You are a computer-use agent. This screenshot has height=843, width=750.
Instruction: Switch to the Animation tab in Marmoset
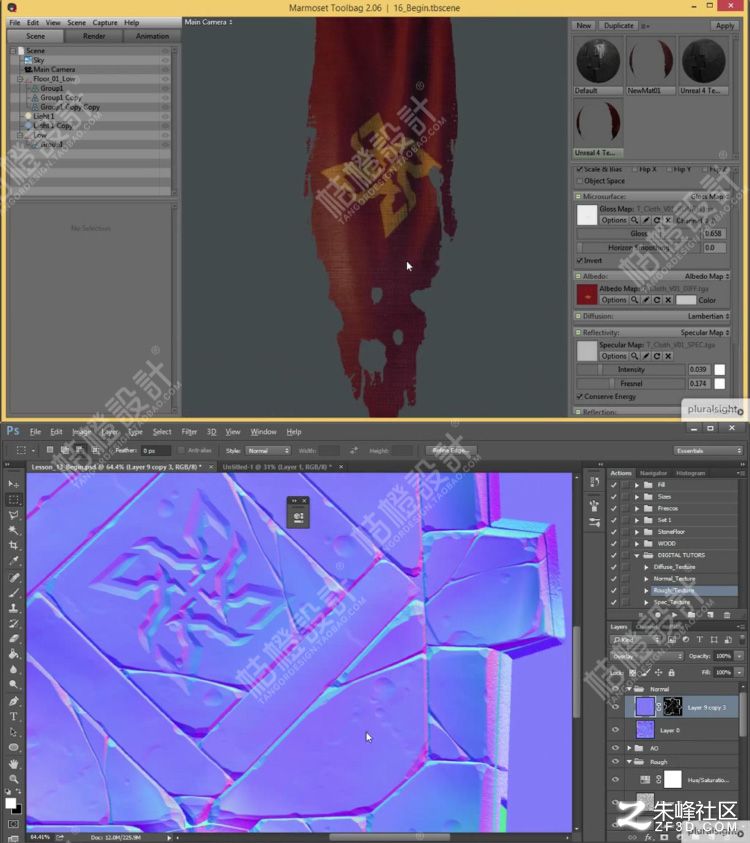point(152,36)
